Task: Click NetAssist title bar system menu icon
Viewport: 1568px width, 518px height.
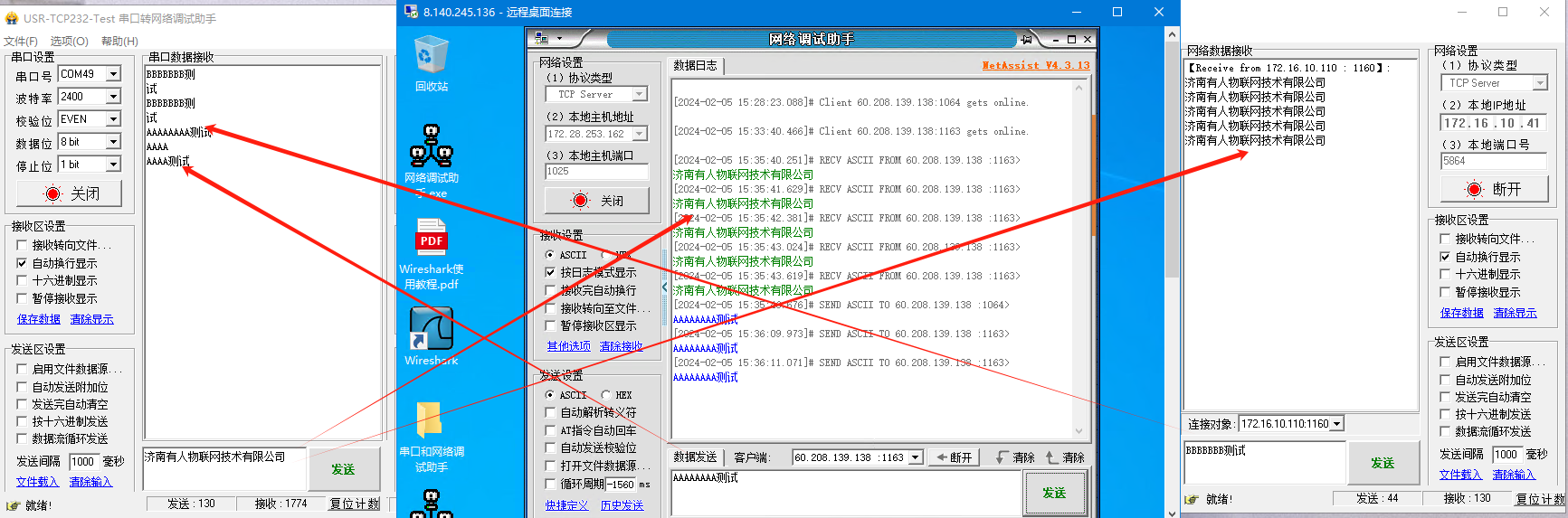Action: pyautogui.click(x=542, y=39)
